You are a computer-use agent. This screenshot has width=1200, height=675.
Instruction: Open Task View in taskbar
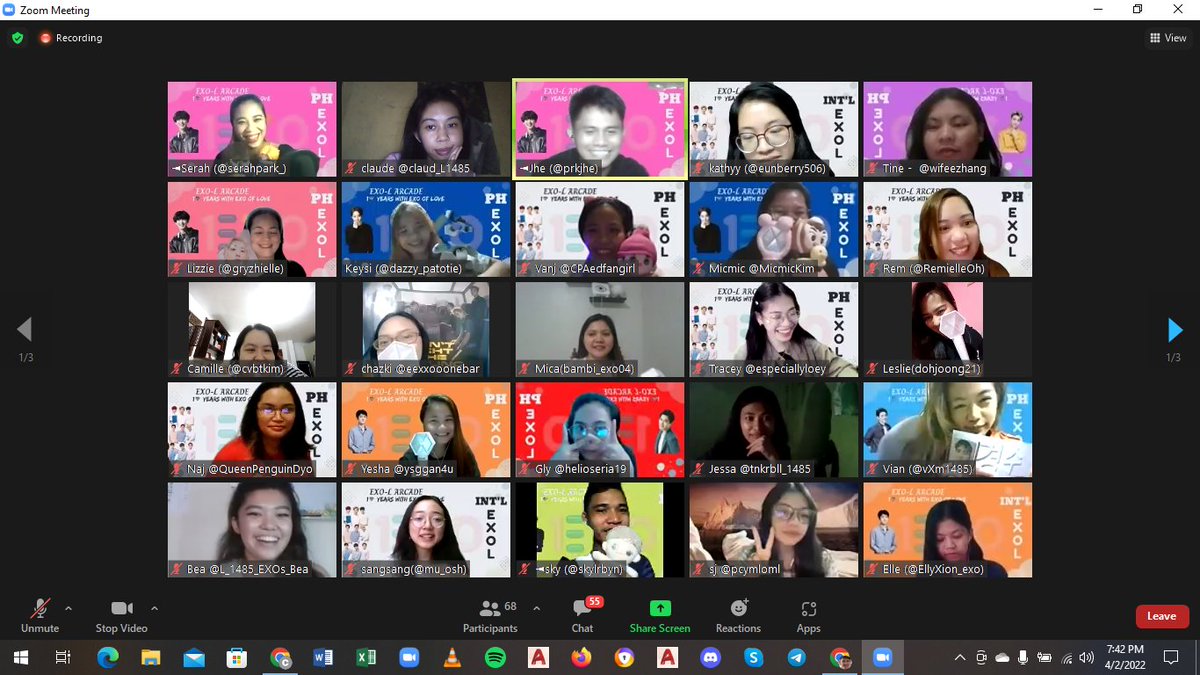pos(63,658)
